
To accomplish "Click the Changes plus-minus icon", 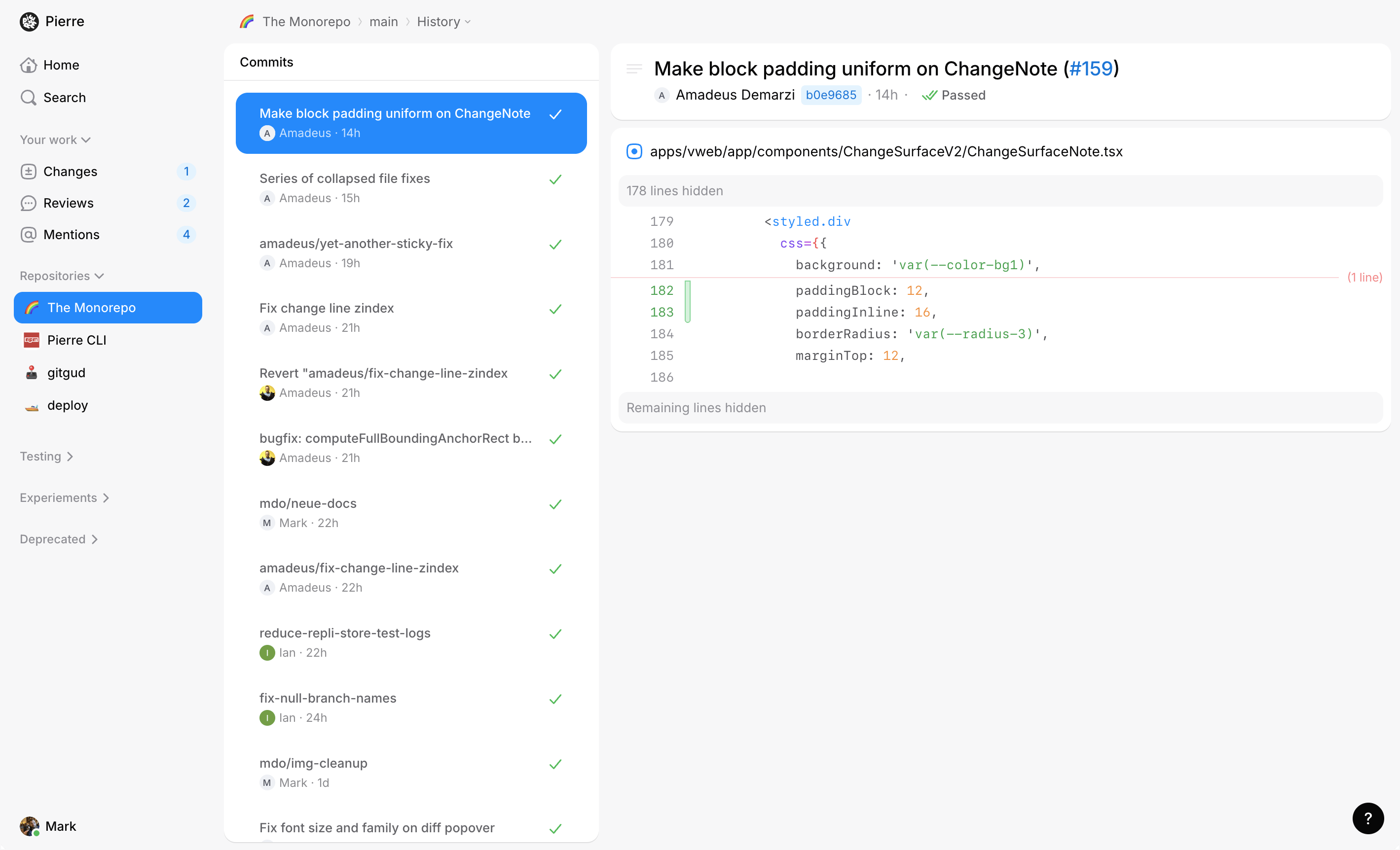I will (x=29, y=172).
